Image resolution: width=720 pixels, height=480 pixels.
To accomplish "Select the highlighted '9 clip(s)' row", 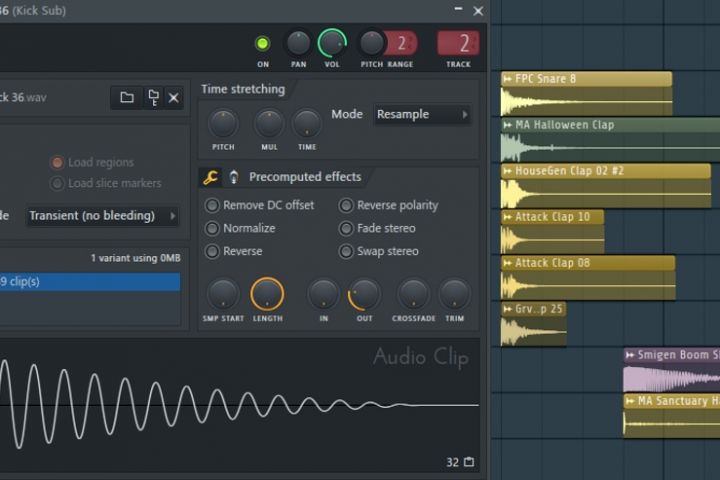I will (x=90, y=282).
